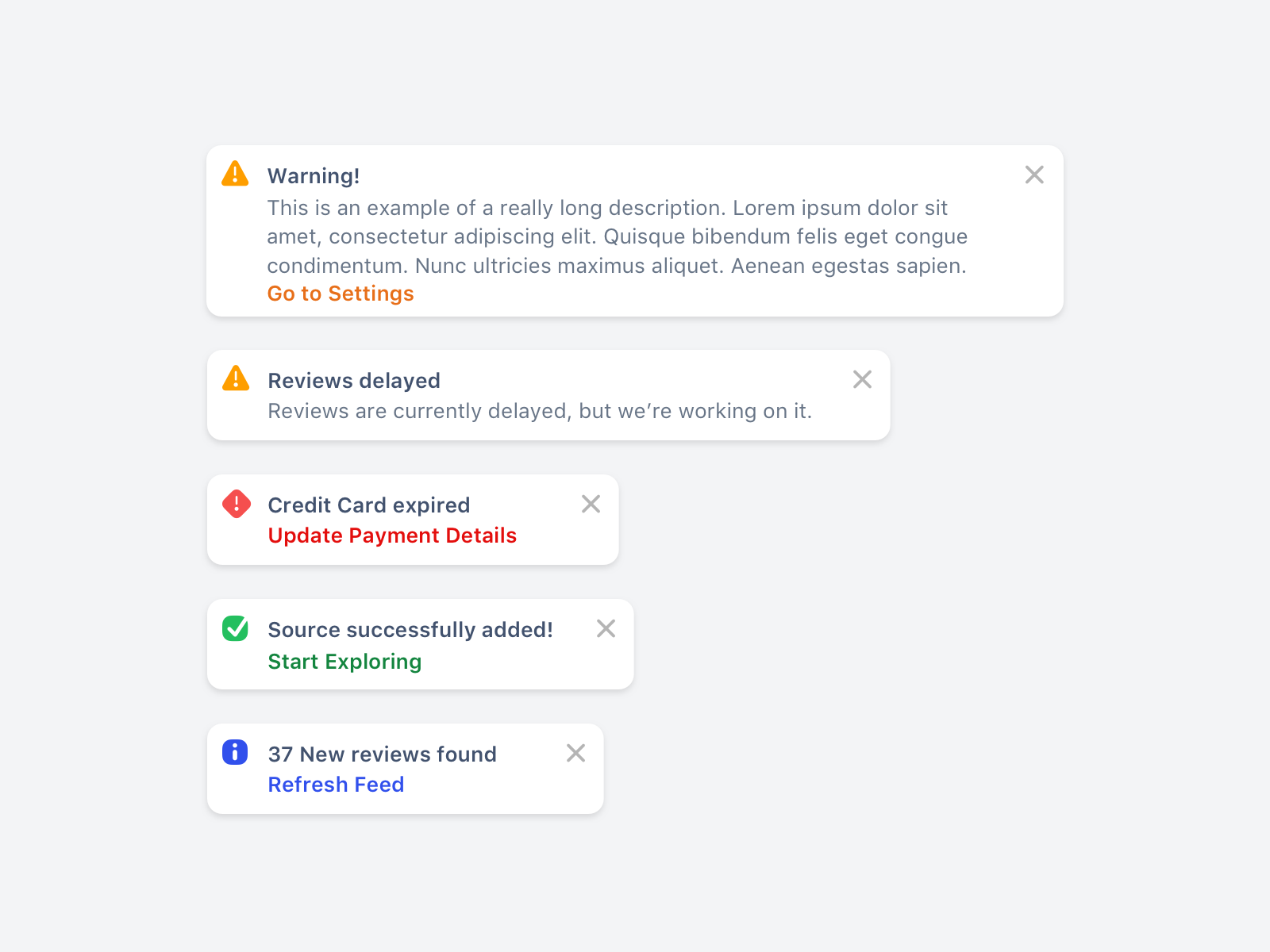Screen dimensions: 1270x952
Task: Open Go to Settings link
Action: click(340, 294)
